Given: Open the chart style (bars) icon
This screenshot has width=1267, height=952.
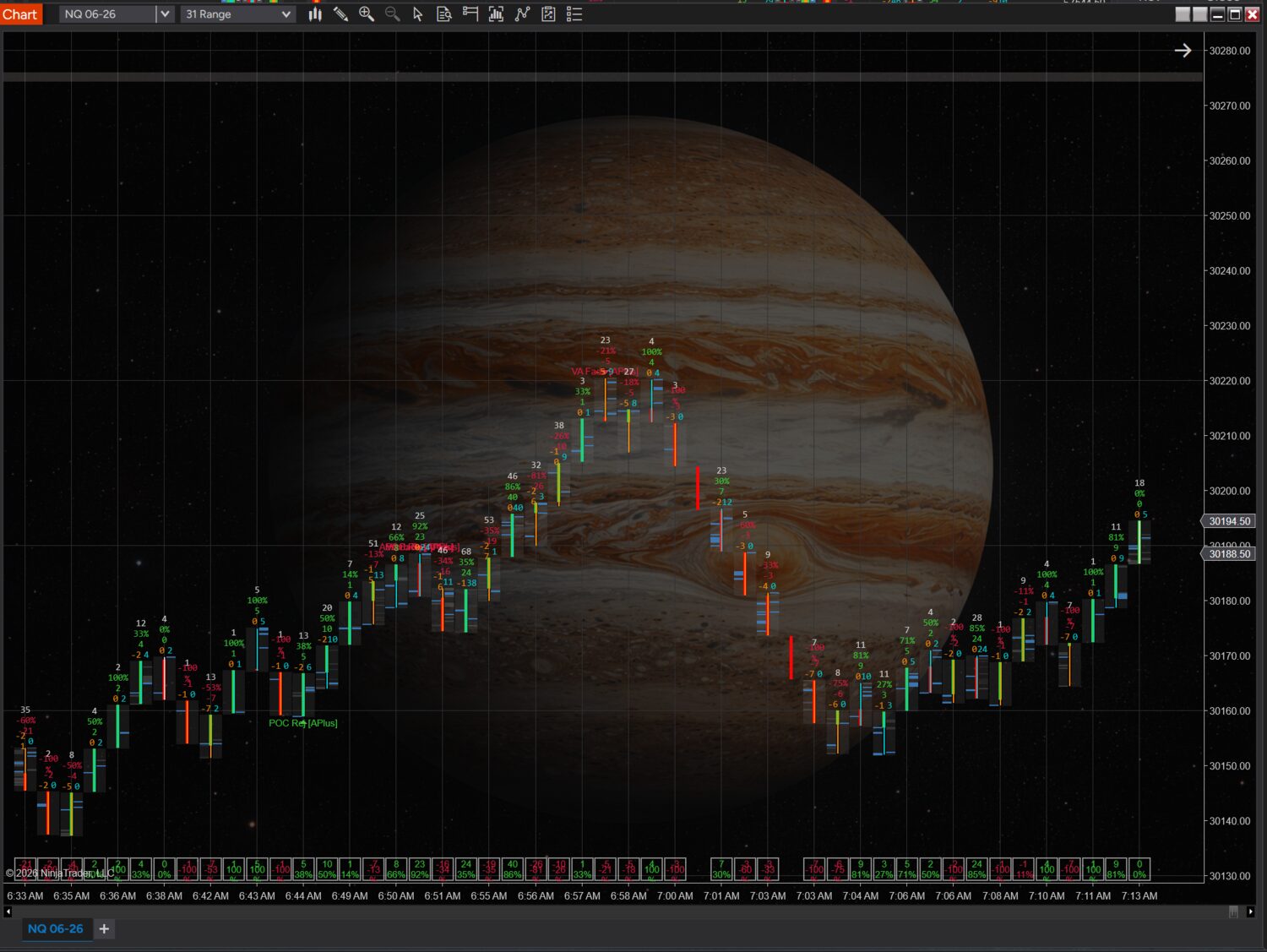Looking at the screenshot, I should (x=315, y=14).
